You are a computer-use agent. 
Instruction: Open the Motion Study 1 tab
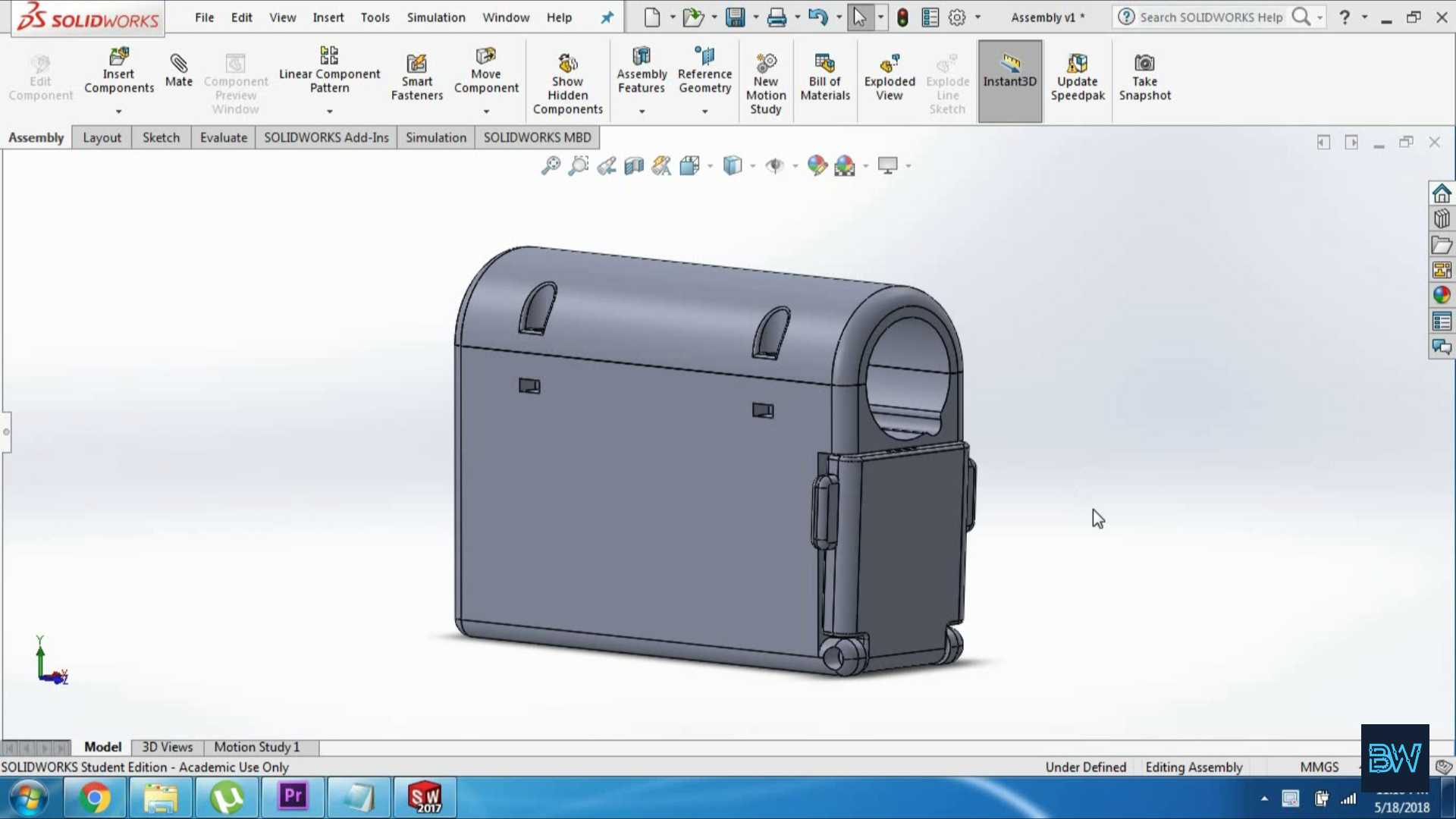coord(256,747)
